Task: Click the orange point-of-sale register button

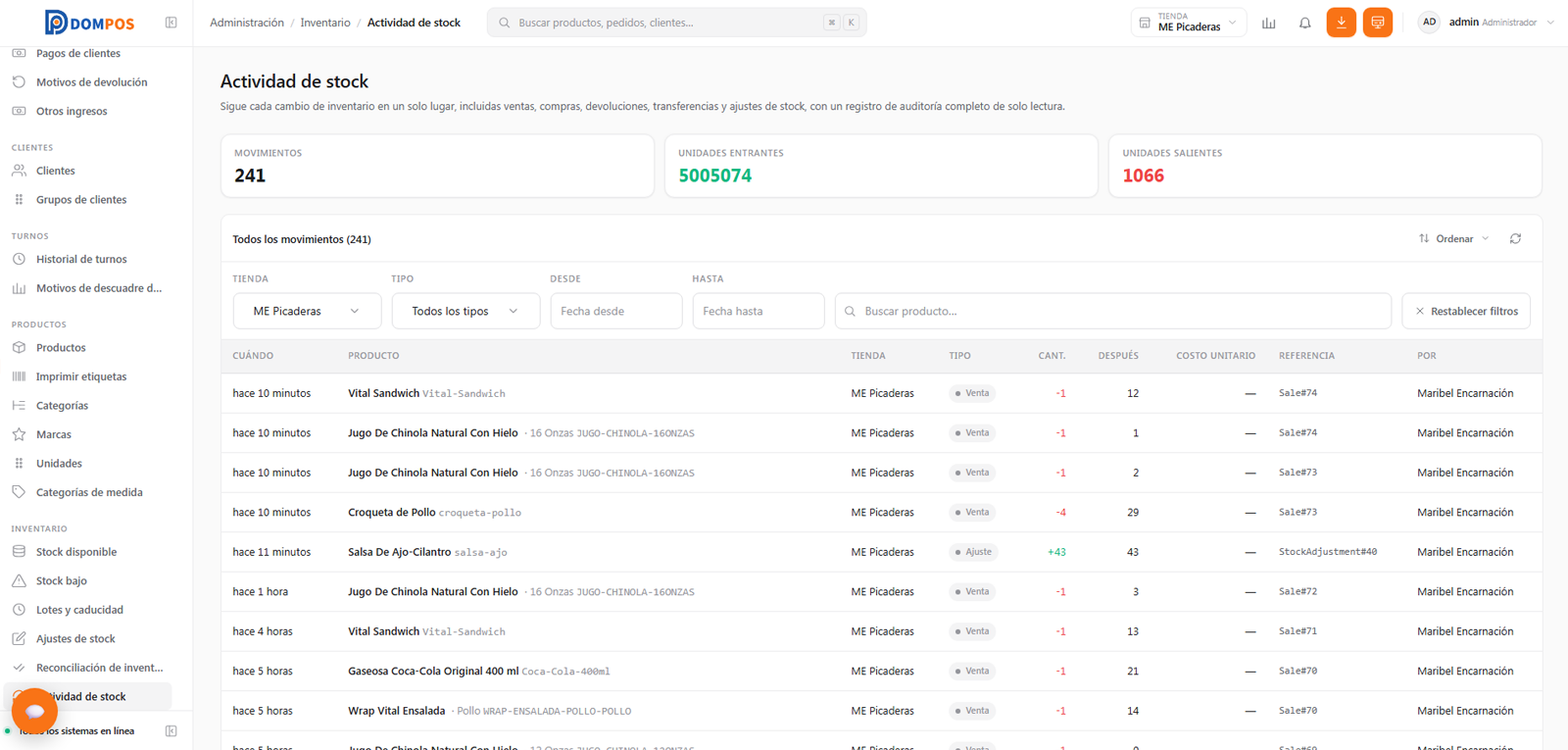Action: coord(1378,22)
